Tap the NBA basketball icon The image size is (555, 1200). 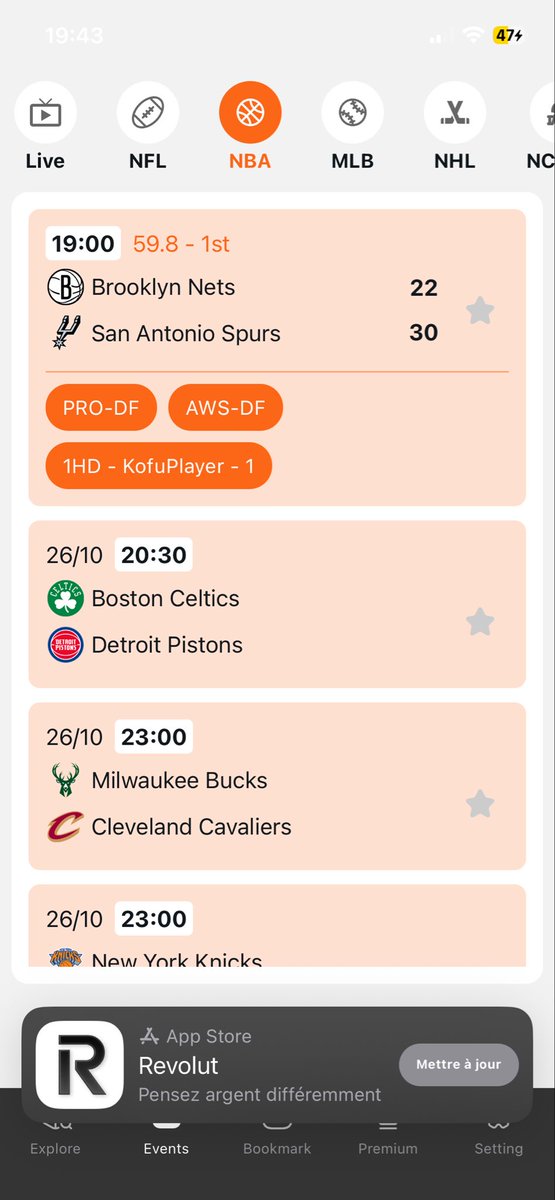point(250,113)
